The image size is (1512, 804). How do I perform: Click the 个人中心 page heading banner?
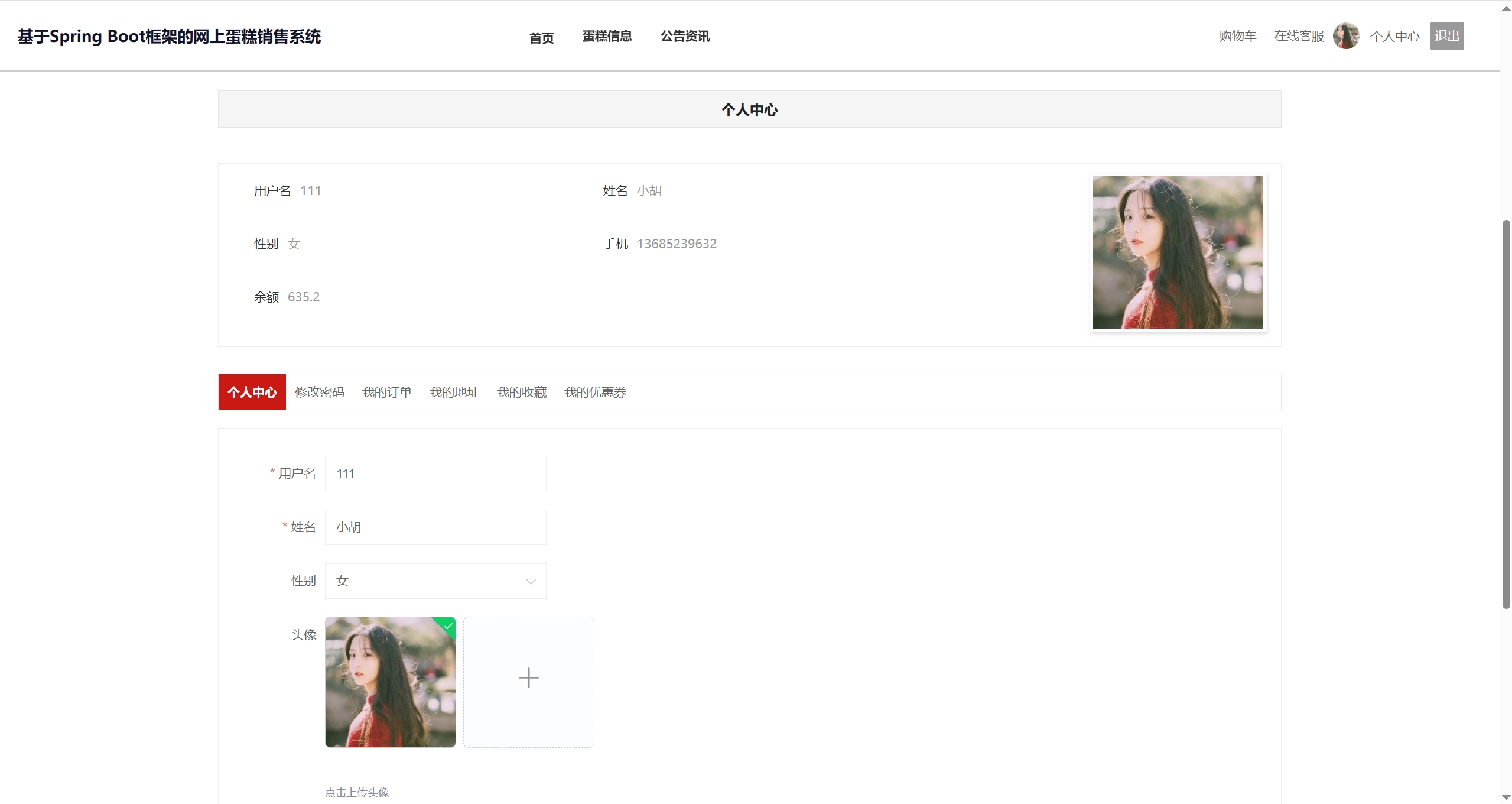749,109
